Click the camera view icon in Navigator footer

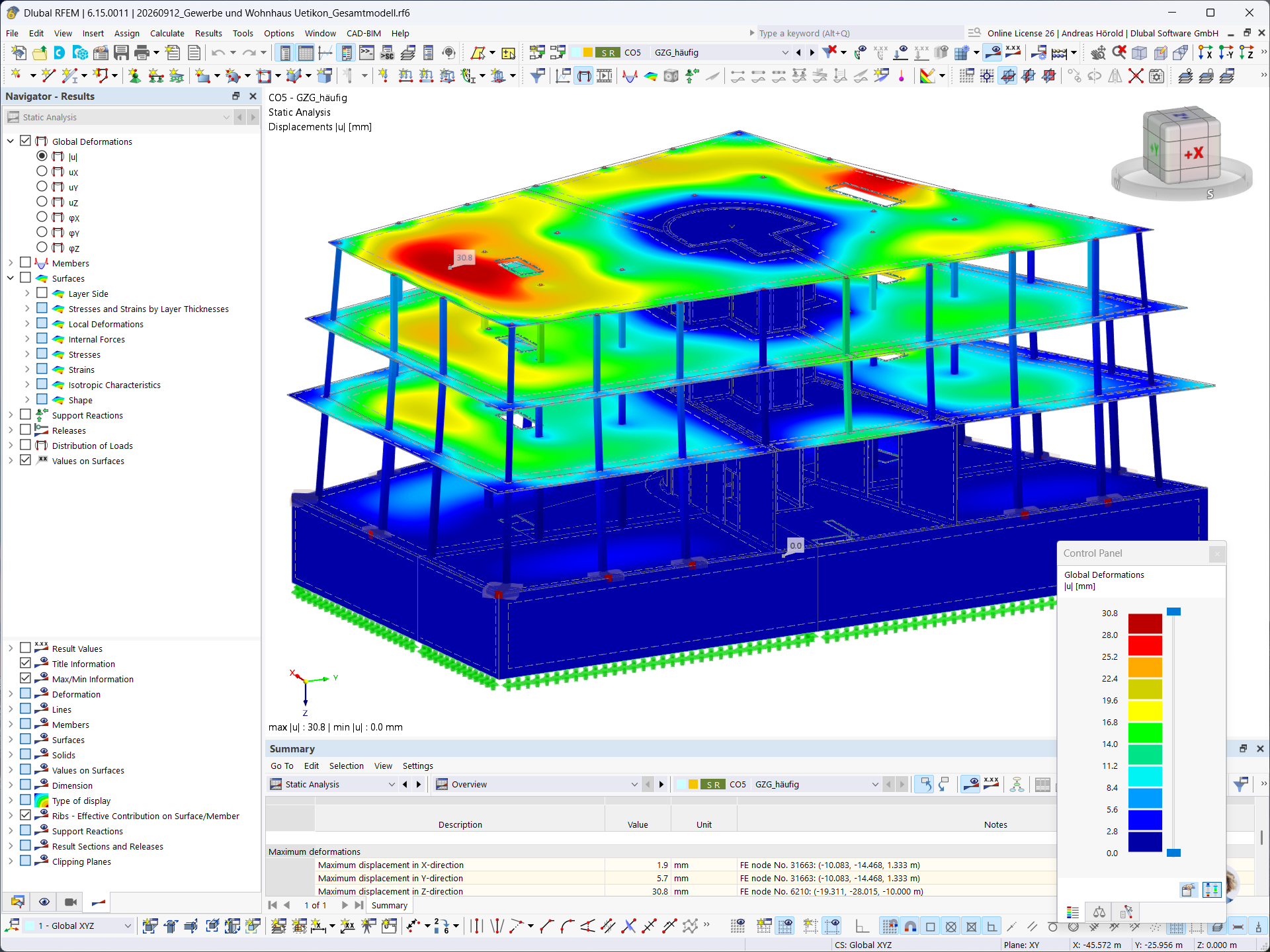(x=71, y=902)
